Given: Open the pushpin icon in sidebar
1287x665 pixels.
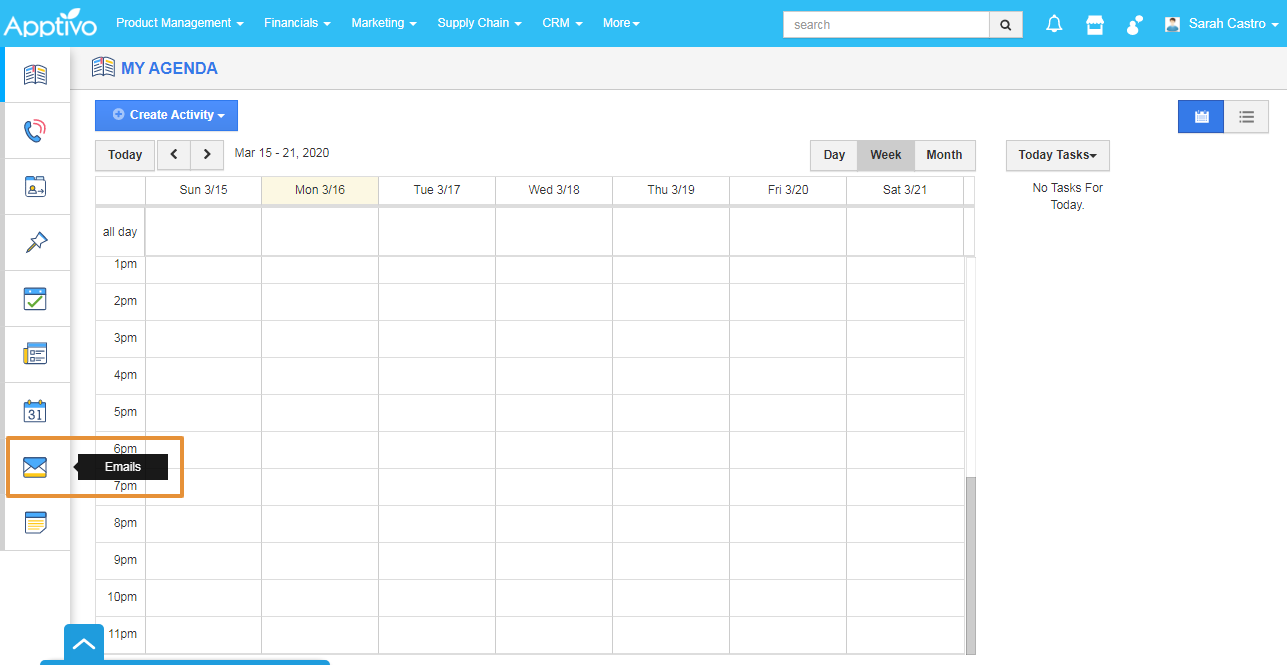Looking at the screenshot, I should coord(35,243).
